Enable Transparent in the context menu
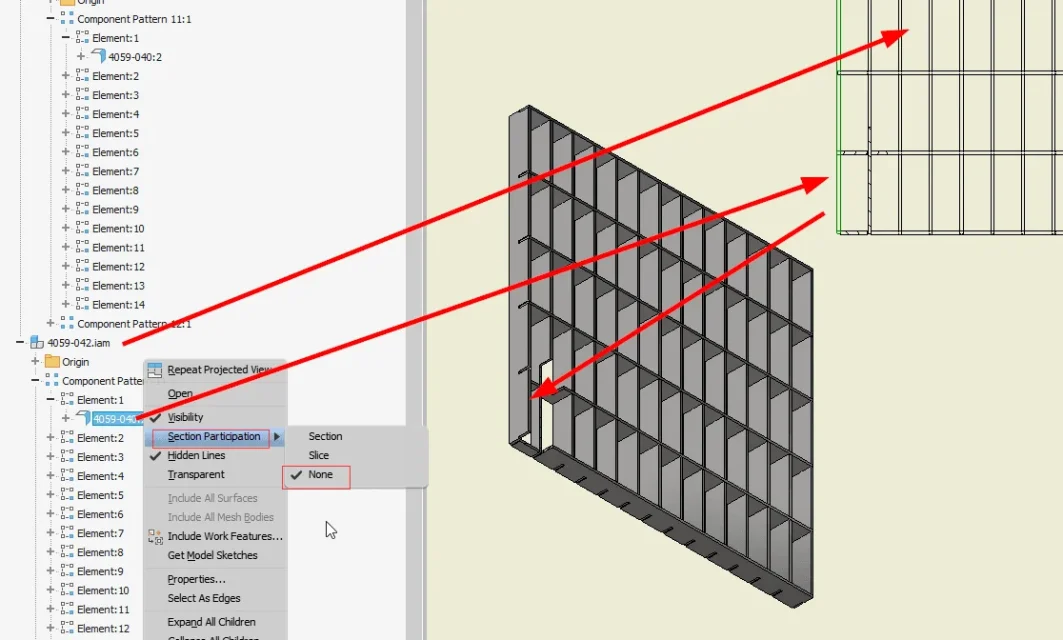The image size is (1063, 640). click(196, 475)
